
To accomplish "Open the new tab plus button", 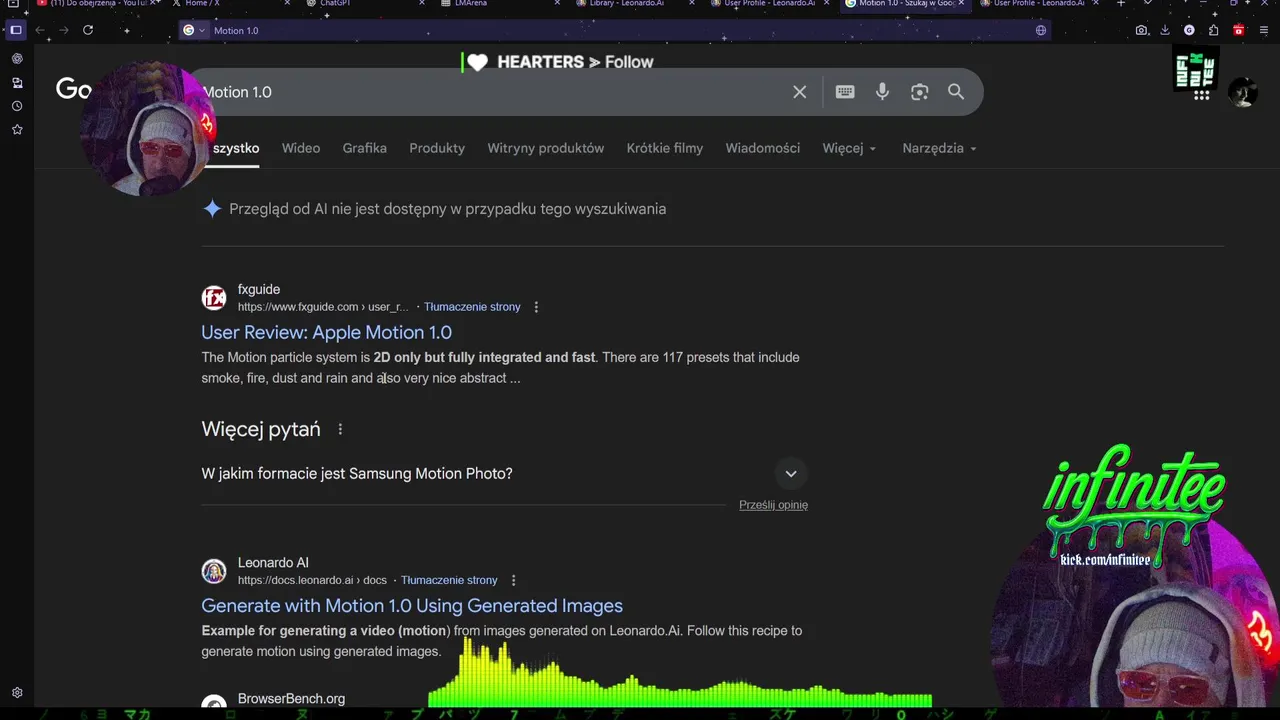I will [x=1121, y=4].
